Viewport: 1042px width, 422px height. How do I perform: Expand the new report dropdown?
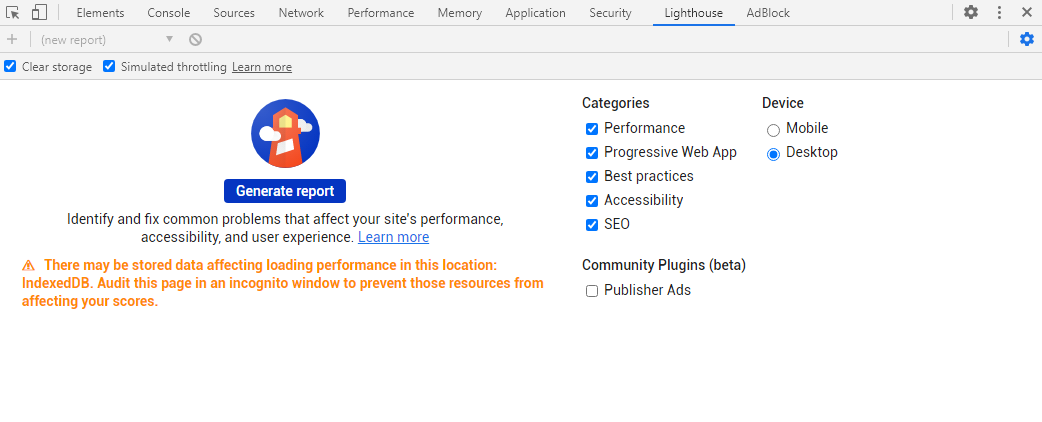(x=106, y=39)
